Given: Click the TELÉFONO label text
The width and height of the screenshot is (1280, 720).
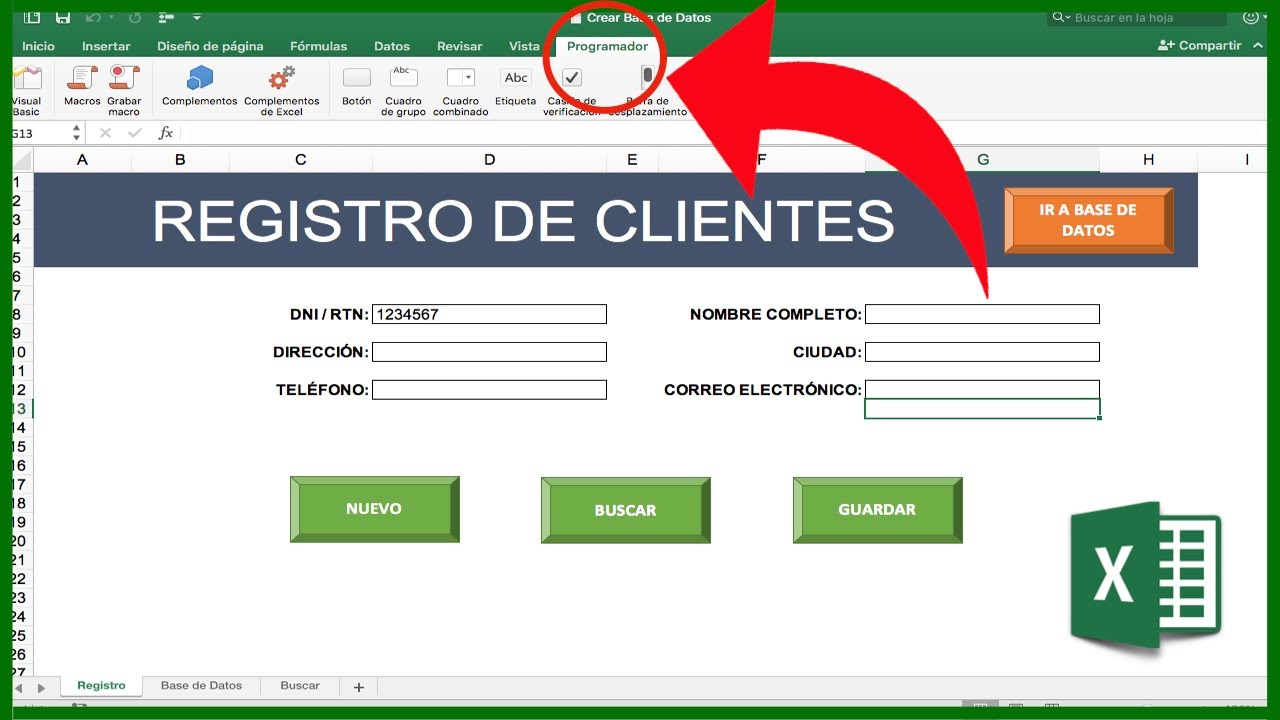Looking at the screenshot, I should pos(322,390).
